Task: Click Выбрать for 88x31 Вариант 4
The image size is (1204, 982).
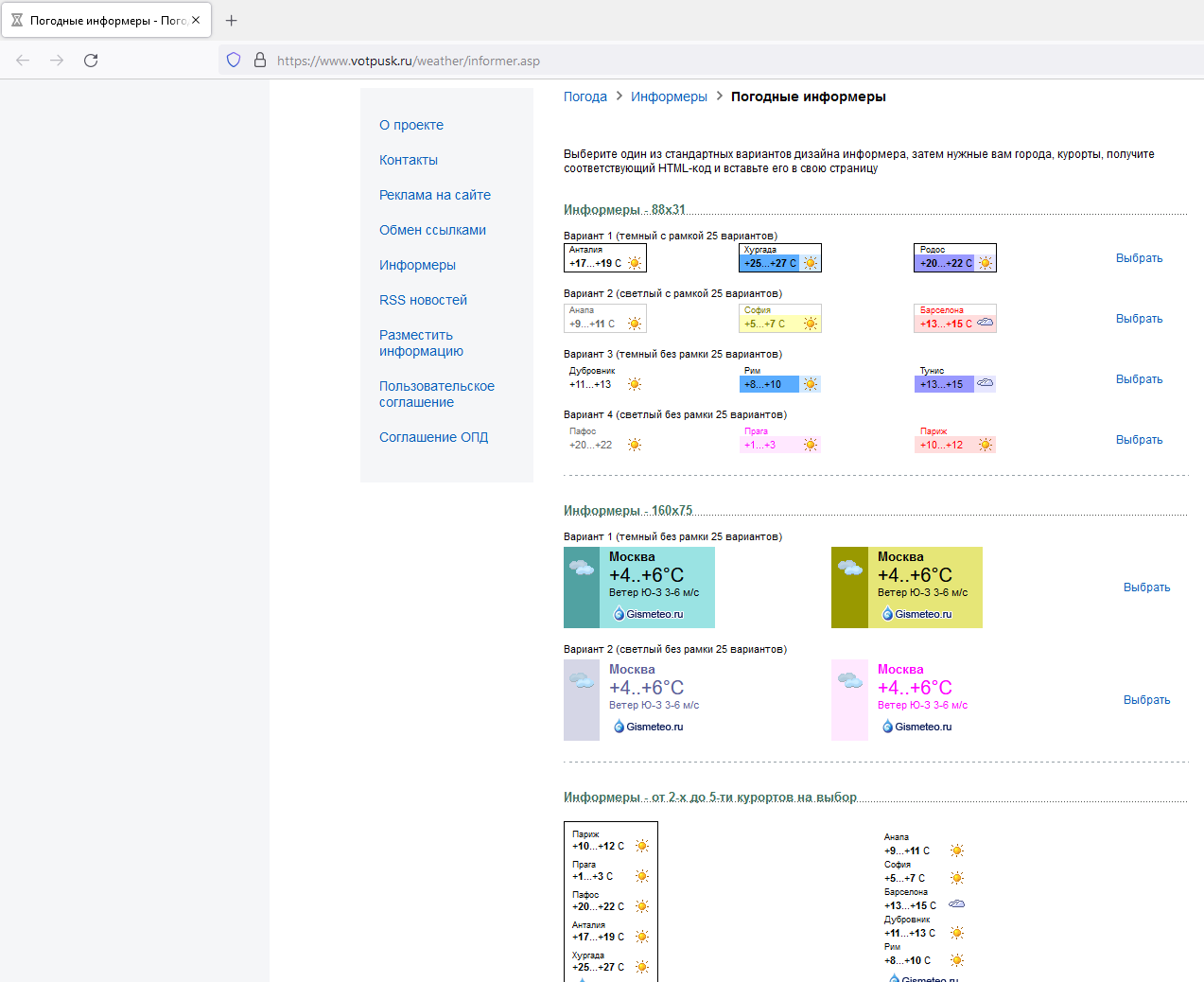Action: pyautogui.click(x=1139, y=440)
